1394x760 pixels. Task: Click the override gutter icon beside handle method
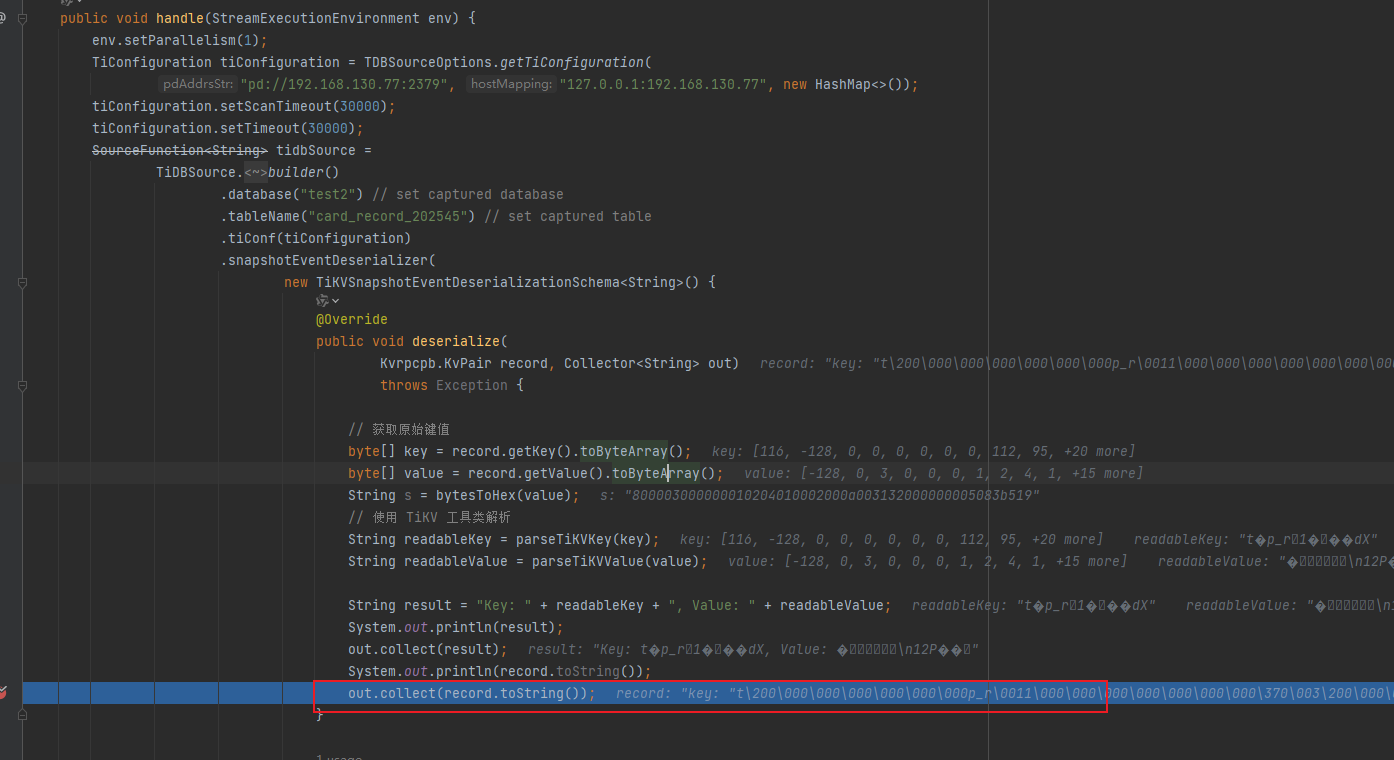point(3,18)
